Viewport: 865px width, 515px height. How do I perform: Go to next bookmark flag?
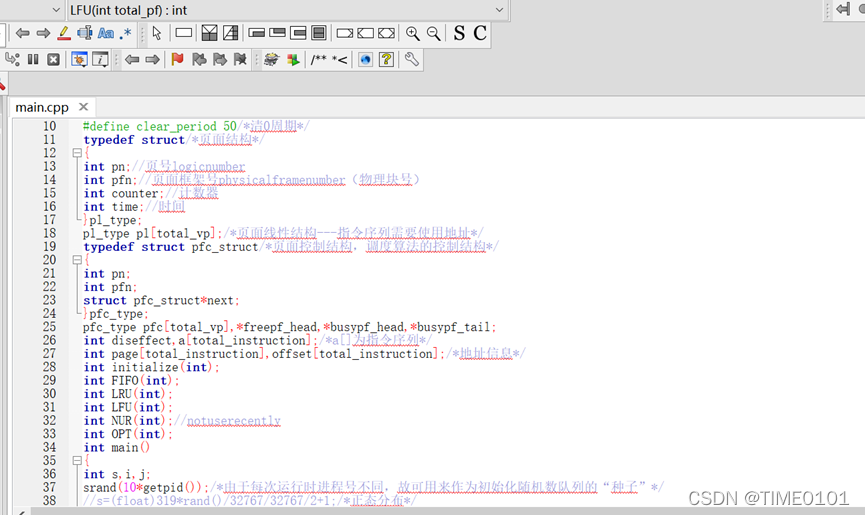(x=220, y=59)
